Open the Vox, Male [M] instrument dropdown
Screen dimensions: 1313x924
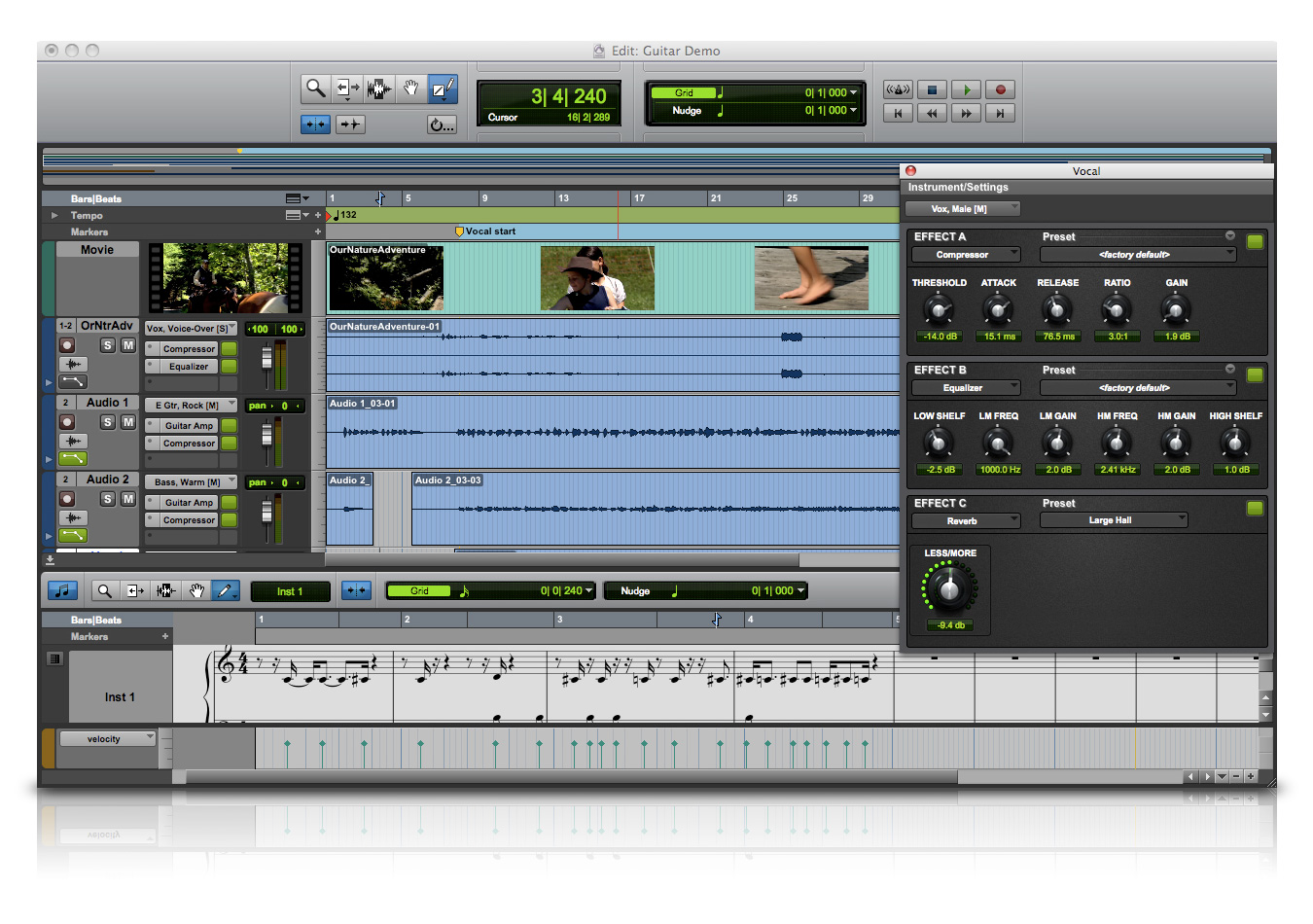[963, 208]
